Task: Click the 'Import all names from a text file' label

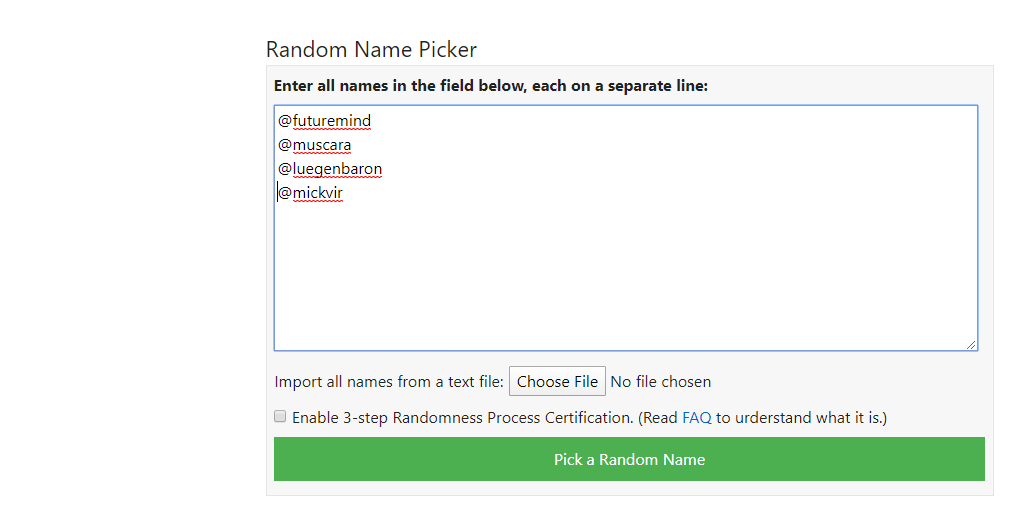Action: point(389,382)
